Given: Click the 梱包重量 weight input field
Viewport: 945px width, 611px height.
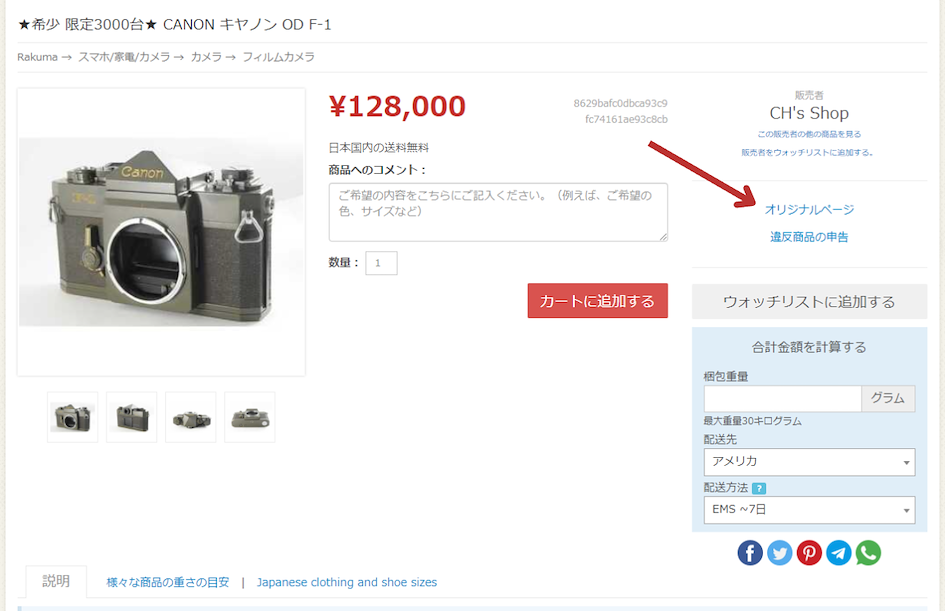Looking at the screenshot, I should [x=782, y=398].
